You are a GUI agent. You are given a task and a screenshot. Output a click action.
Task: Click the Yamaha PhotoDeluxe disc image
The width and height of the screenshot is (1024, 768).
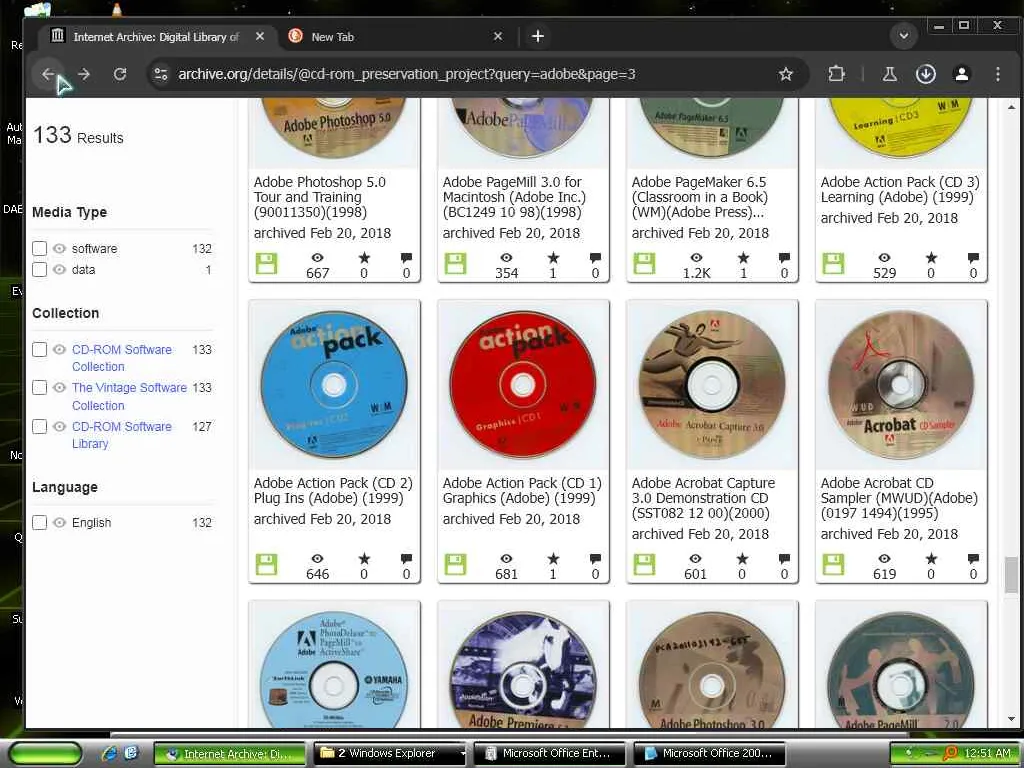coord(334,670)
